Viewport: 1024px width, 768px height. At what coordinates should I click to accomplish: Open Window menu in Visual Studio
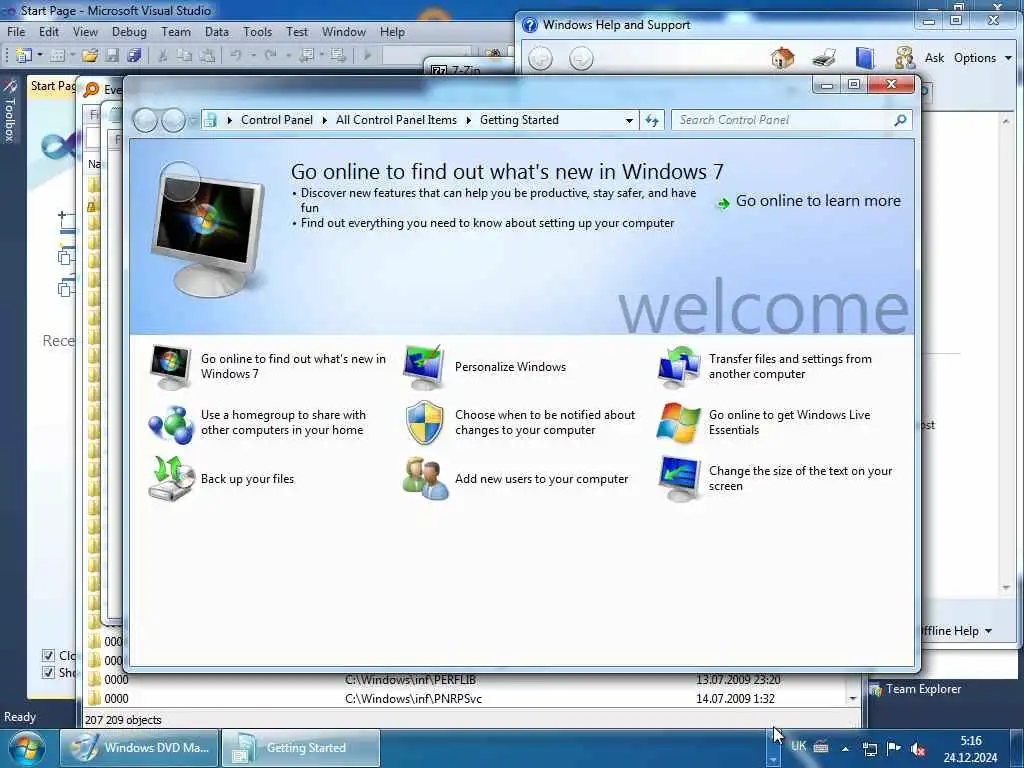tap(344, 32)
